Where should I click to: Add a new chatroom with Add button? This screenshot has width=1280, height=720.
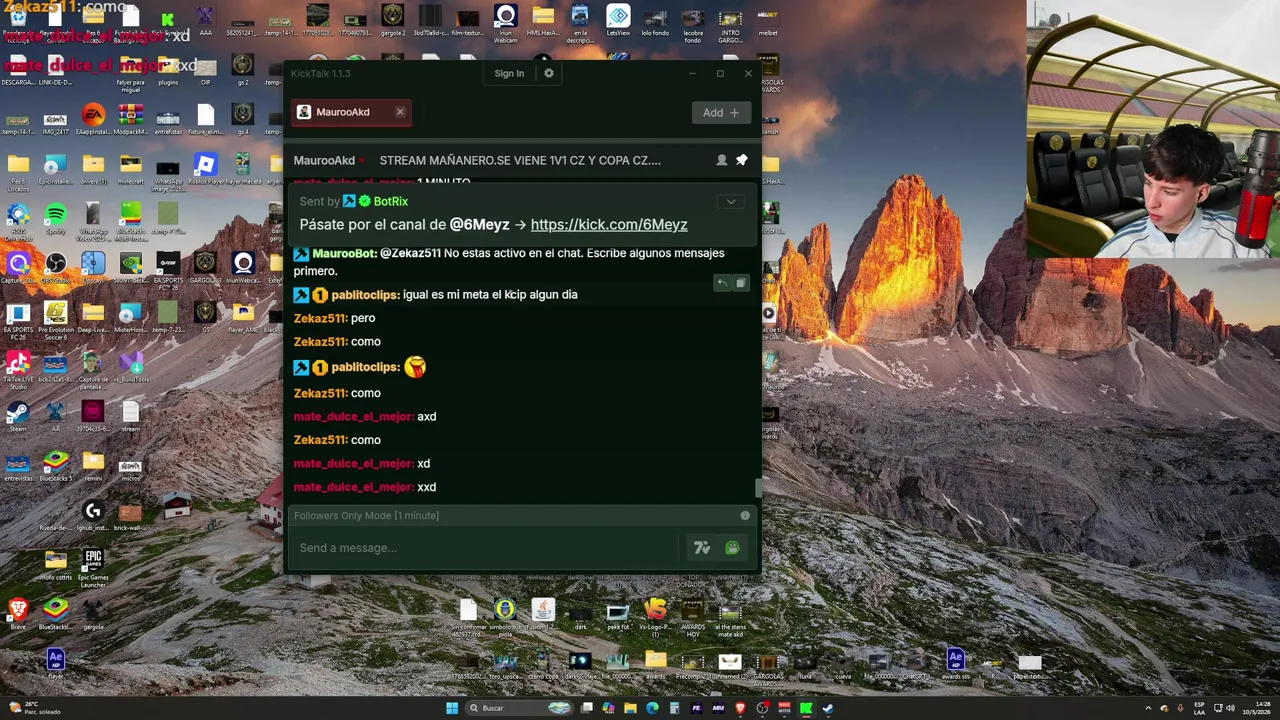click(721, 113)
